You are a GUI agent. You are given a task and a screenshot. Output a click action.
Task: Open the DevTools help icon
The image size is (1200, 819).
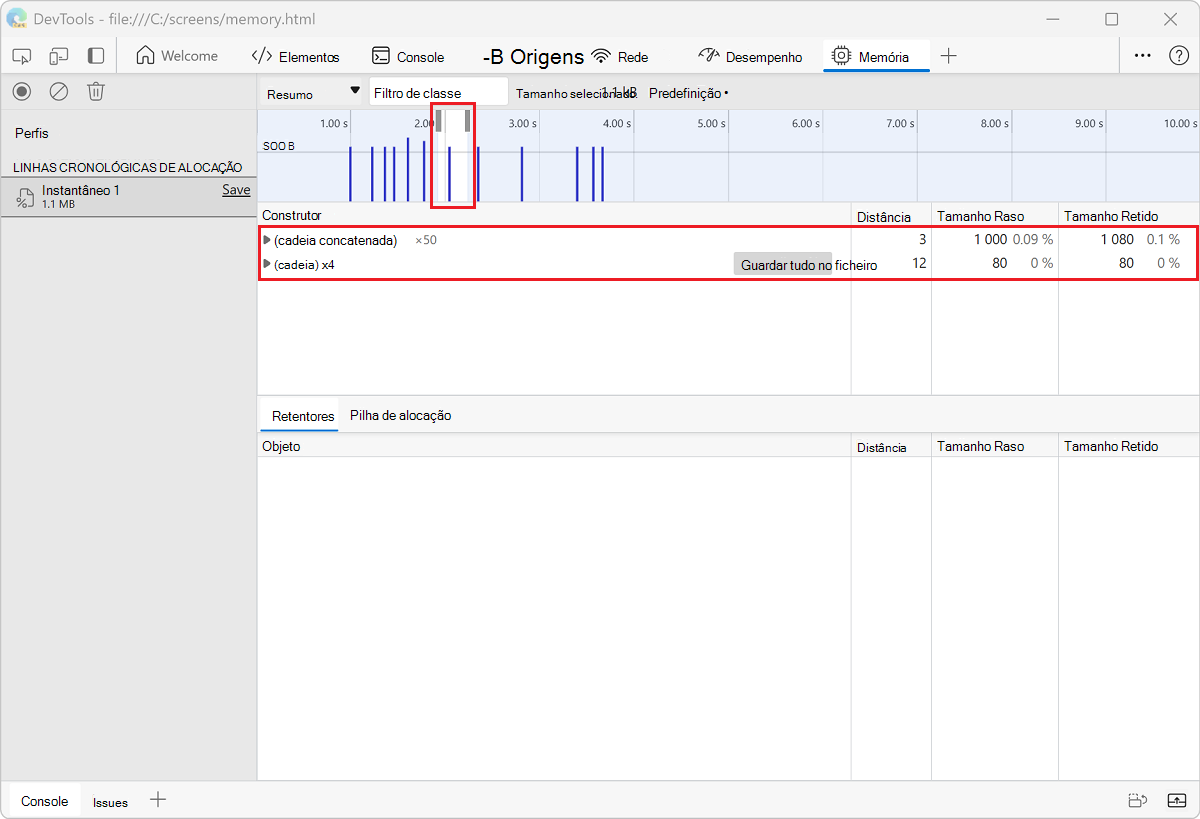(1179, 56)
